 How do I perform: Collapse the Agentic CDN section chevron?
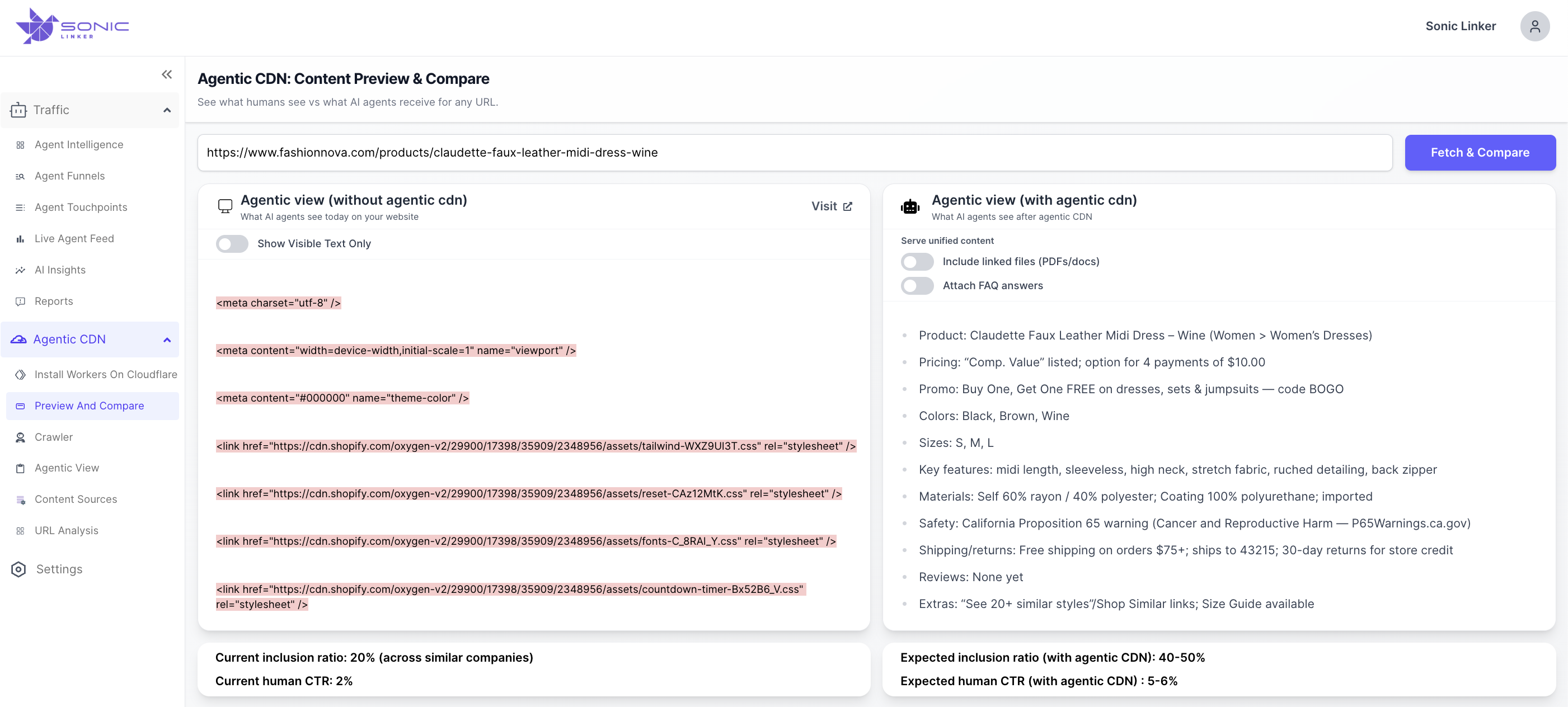click(x=167, y=340)
